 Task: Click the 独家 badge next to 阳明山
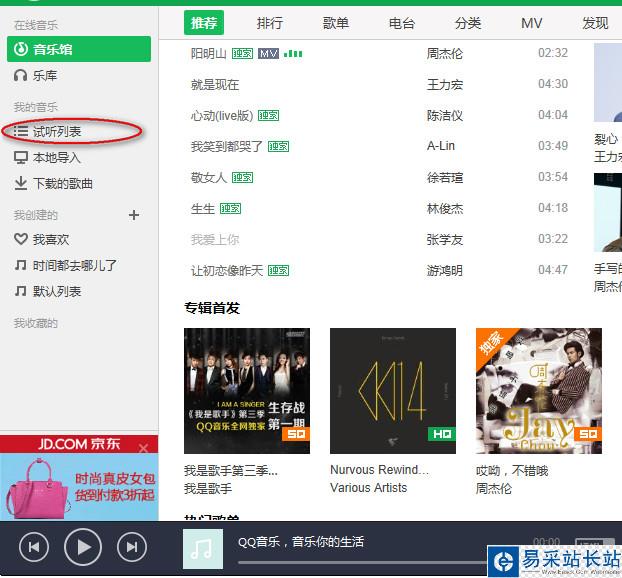242,54
